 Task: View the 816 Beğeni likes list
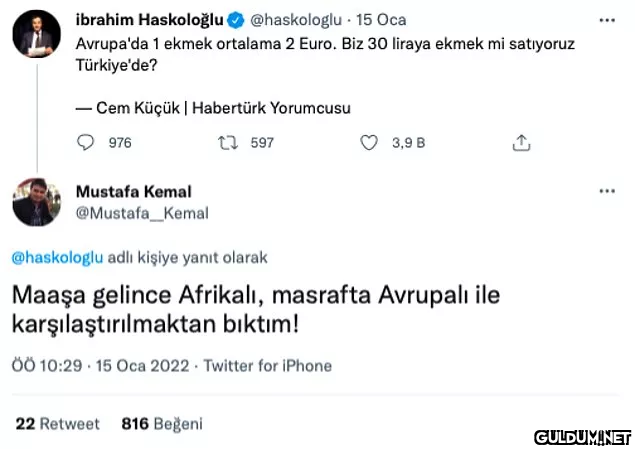pos(161,424)
